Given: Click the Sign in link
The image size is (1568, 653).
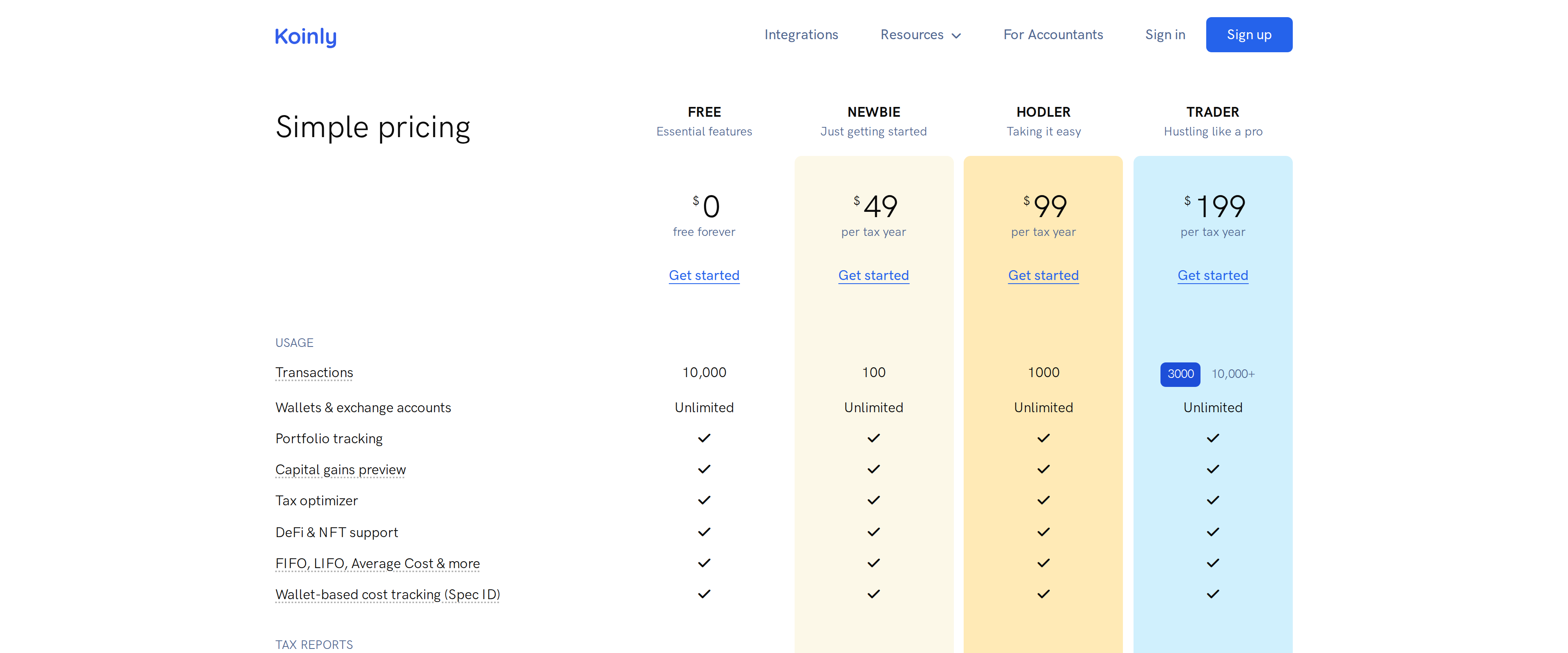Looking at the screenshot, I should pyautogui.click(x=1165, y=35).
